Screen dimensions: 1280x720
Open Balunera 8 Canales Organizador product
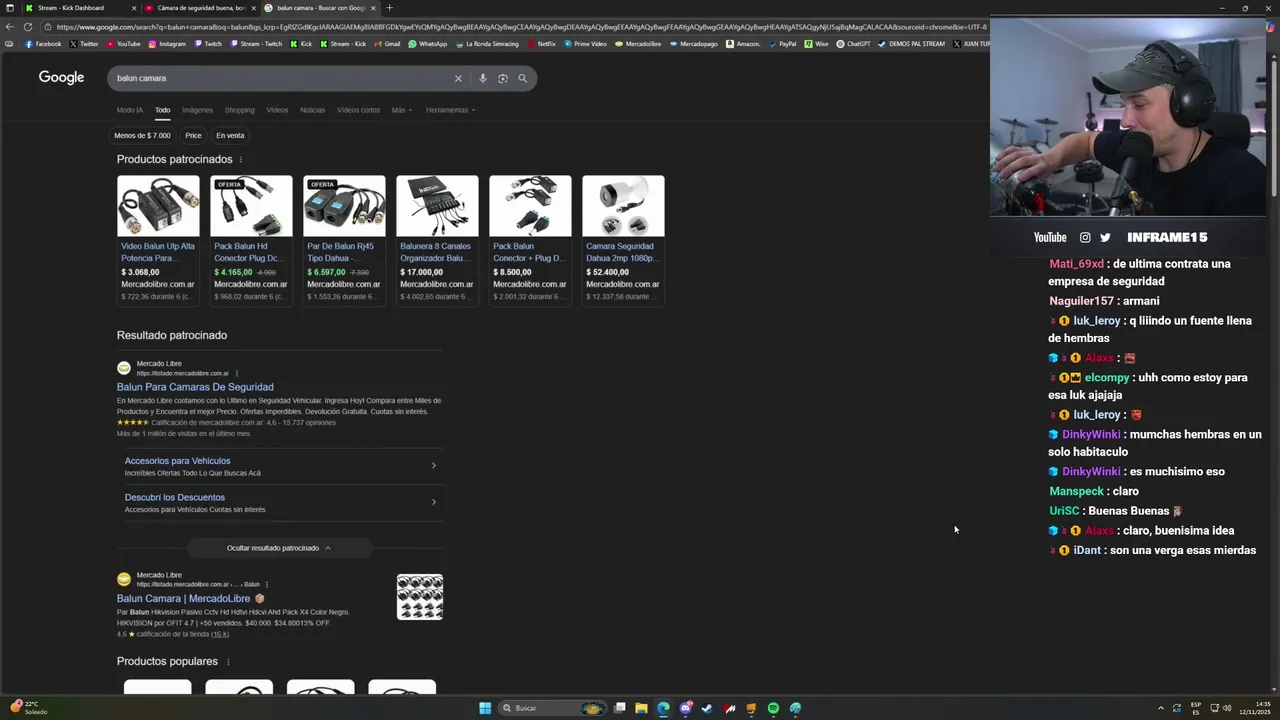pyautogui.click(x=436, y=252)
